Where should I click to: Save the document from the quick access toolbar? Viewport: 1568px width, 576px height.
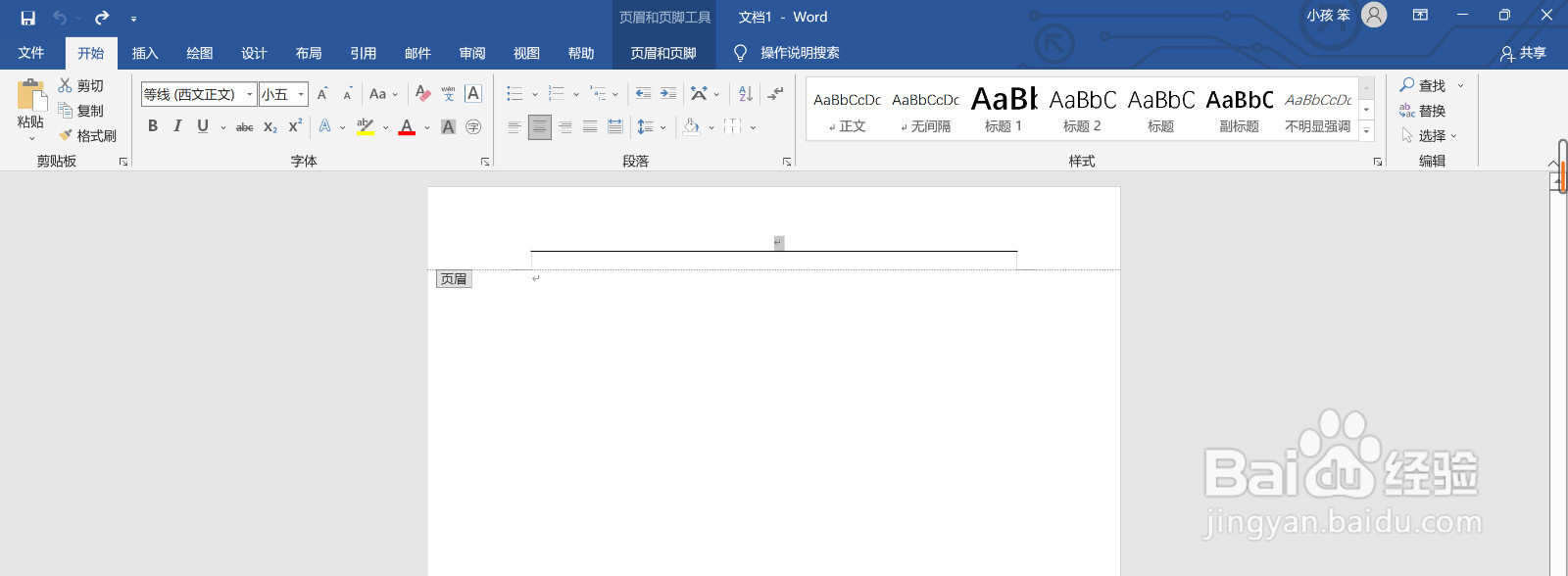[27, 18]
